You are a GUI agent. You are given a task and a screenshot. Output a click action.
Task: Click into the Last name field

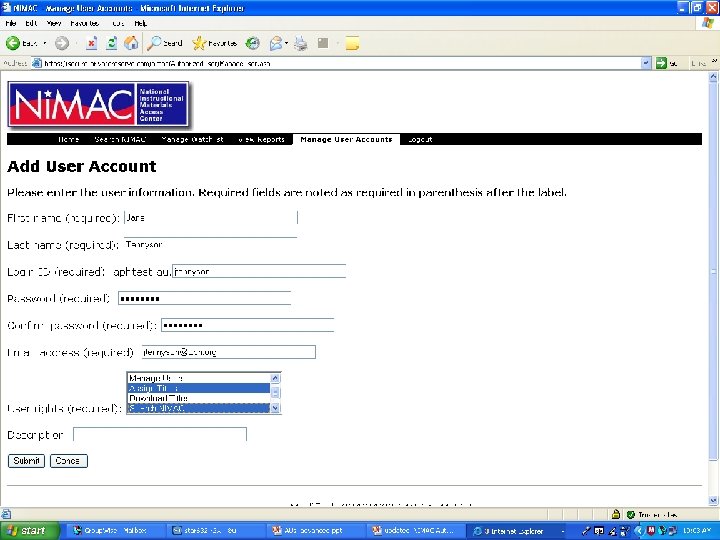(x=211, y=244)
